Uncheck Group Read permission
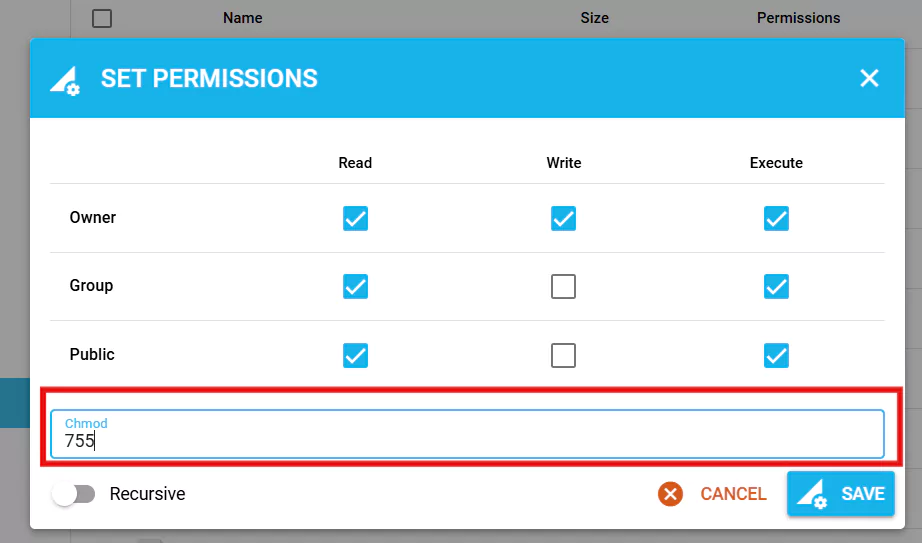922x543 pixels. coord(355,287)
